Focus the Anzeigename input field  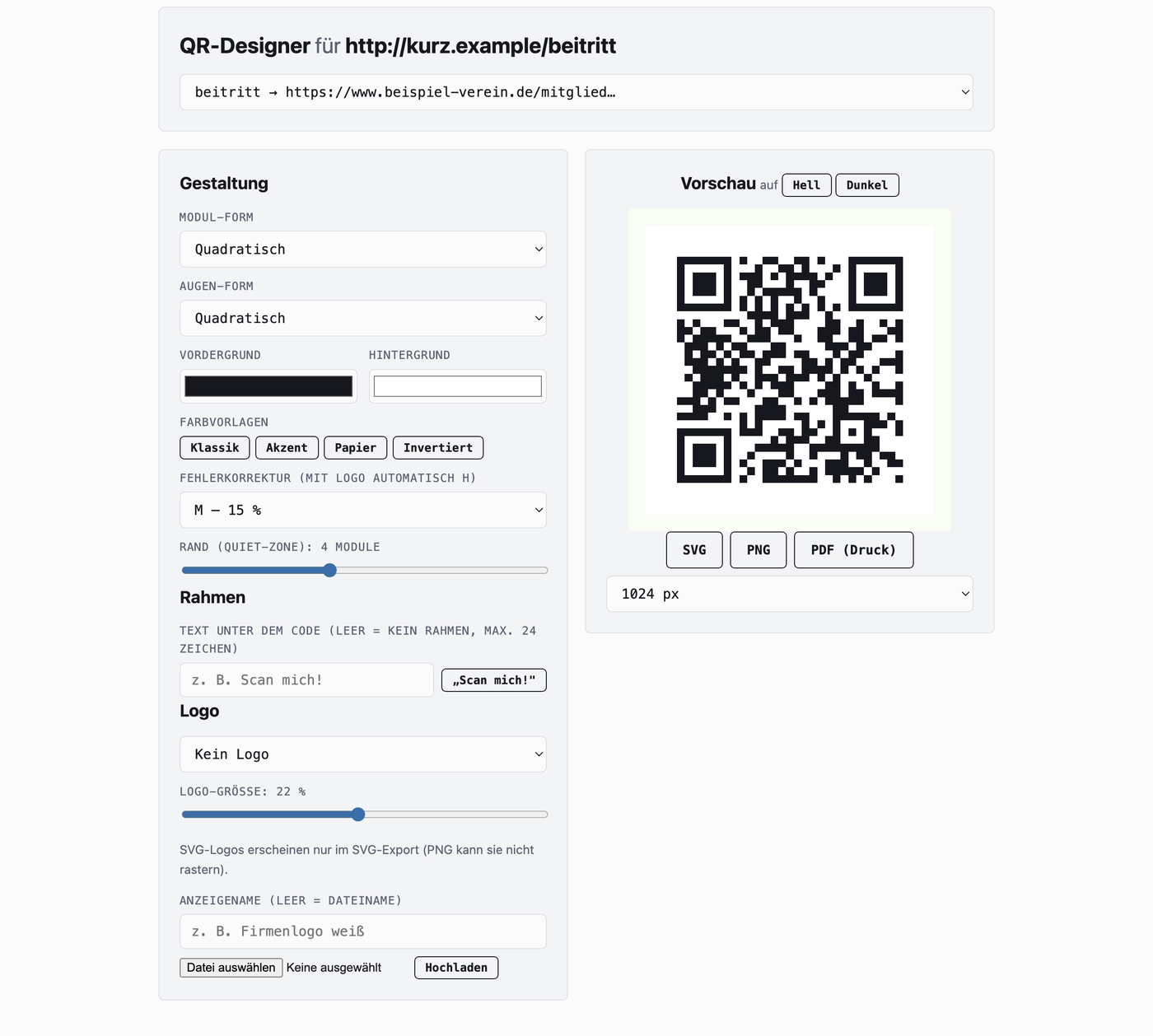[x=362, y=931]
